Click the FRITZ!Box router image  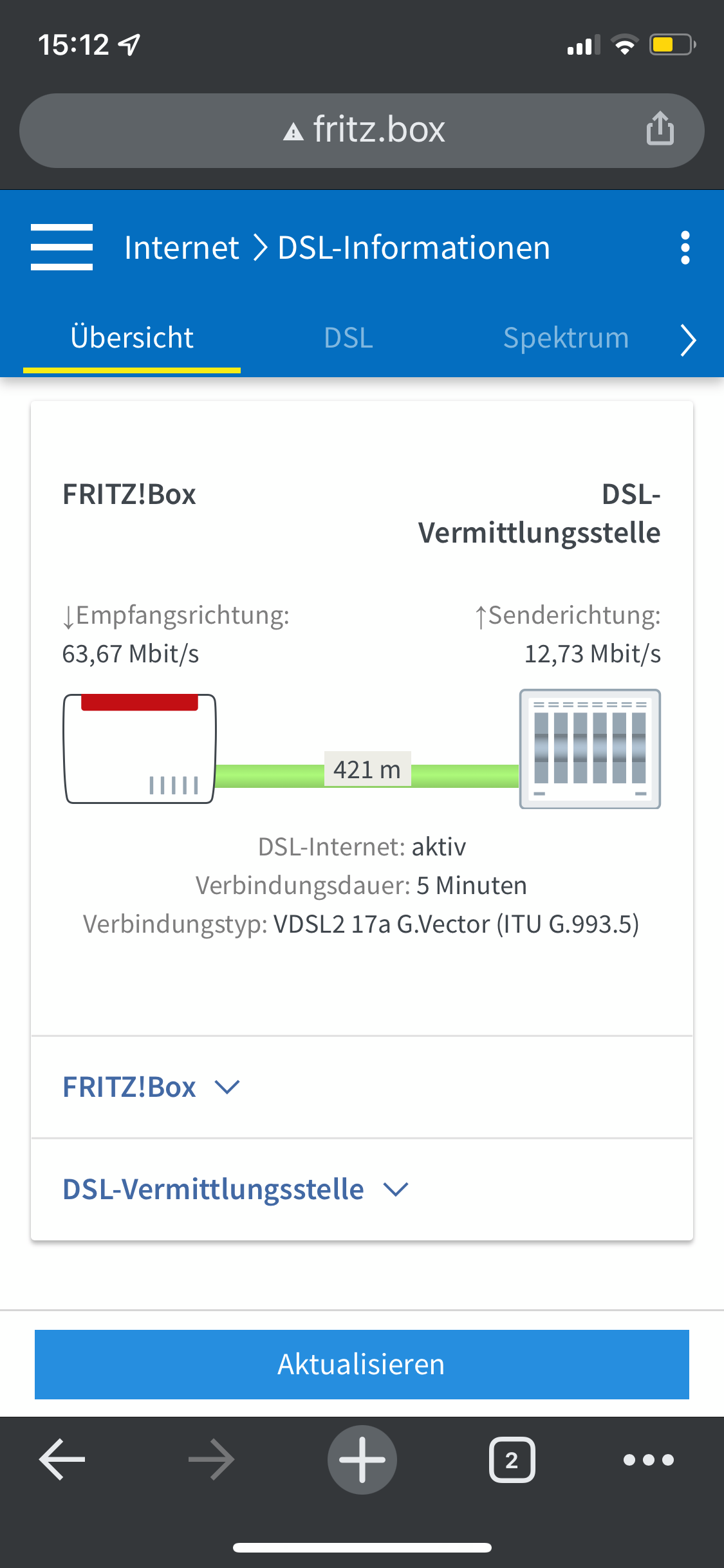[x=140, y=749]
